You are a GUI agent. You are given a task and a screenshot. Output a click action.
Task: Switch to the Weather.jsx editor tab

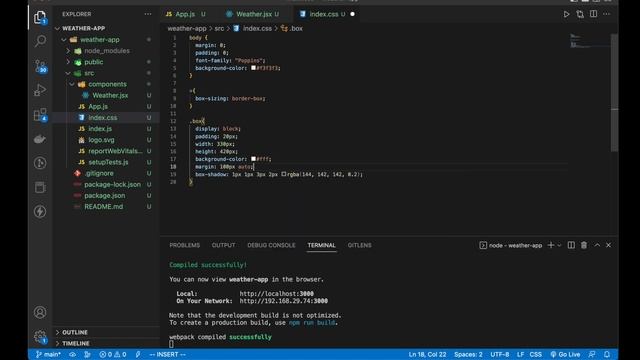point(253,14)
